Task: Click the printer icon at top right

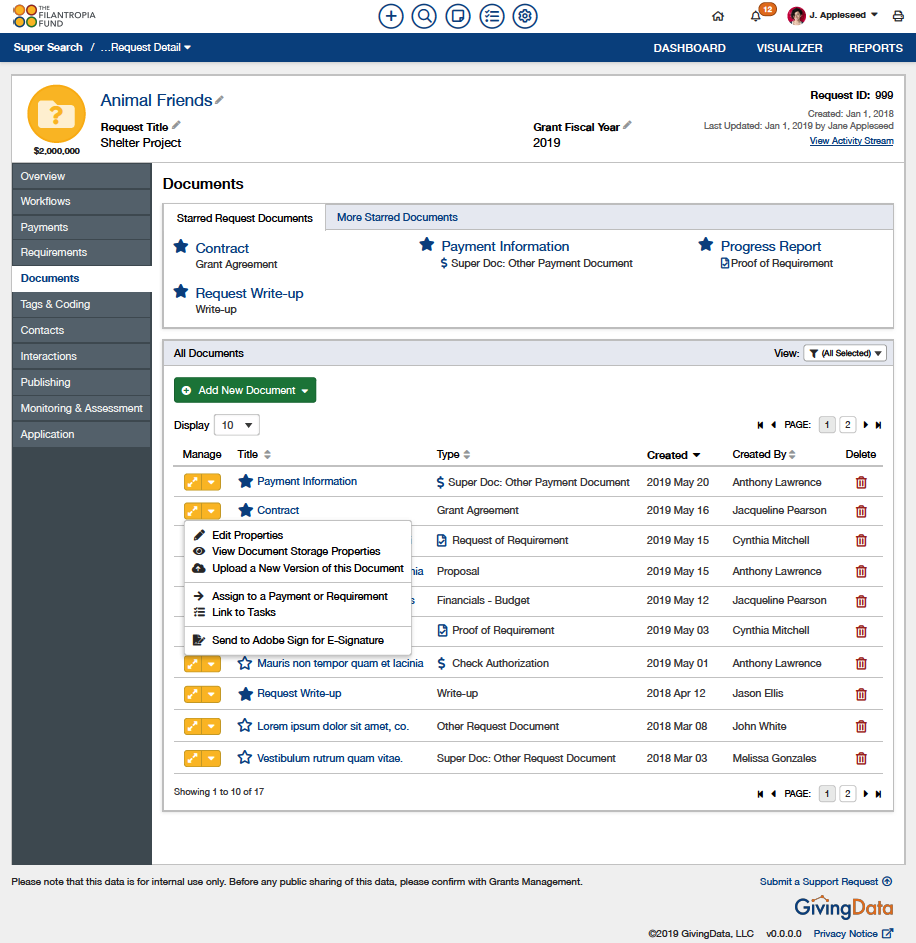Action: point(898,16)
